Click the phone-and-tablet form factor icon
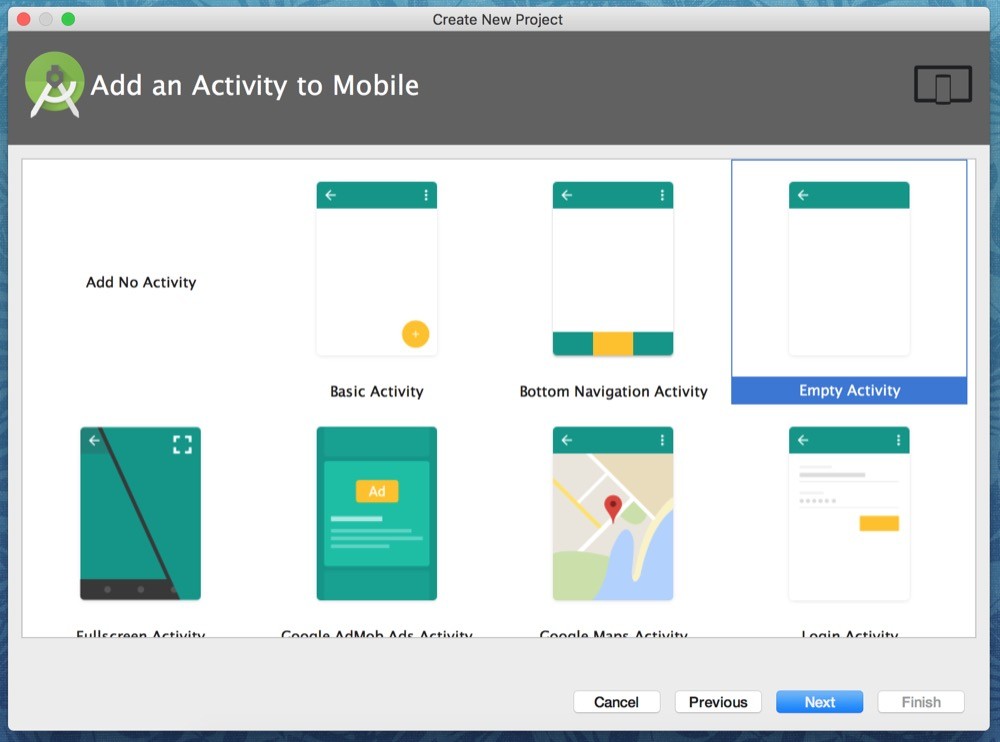Viewport: 1000px width, 742px height. coord(941,84)
